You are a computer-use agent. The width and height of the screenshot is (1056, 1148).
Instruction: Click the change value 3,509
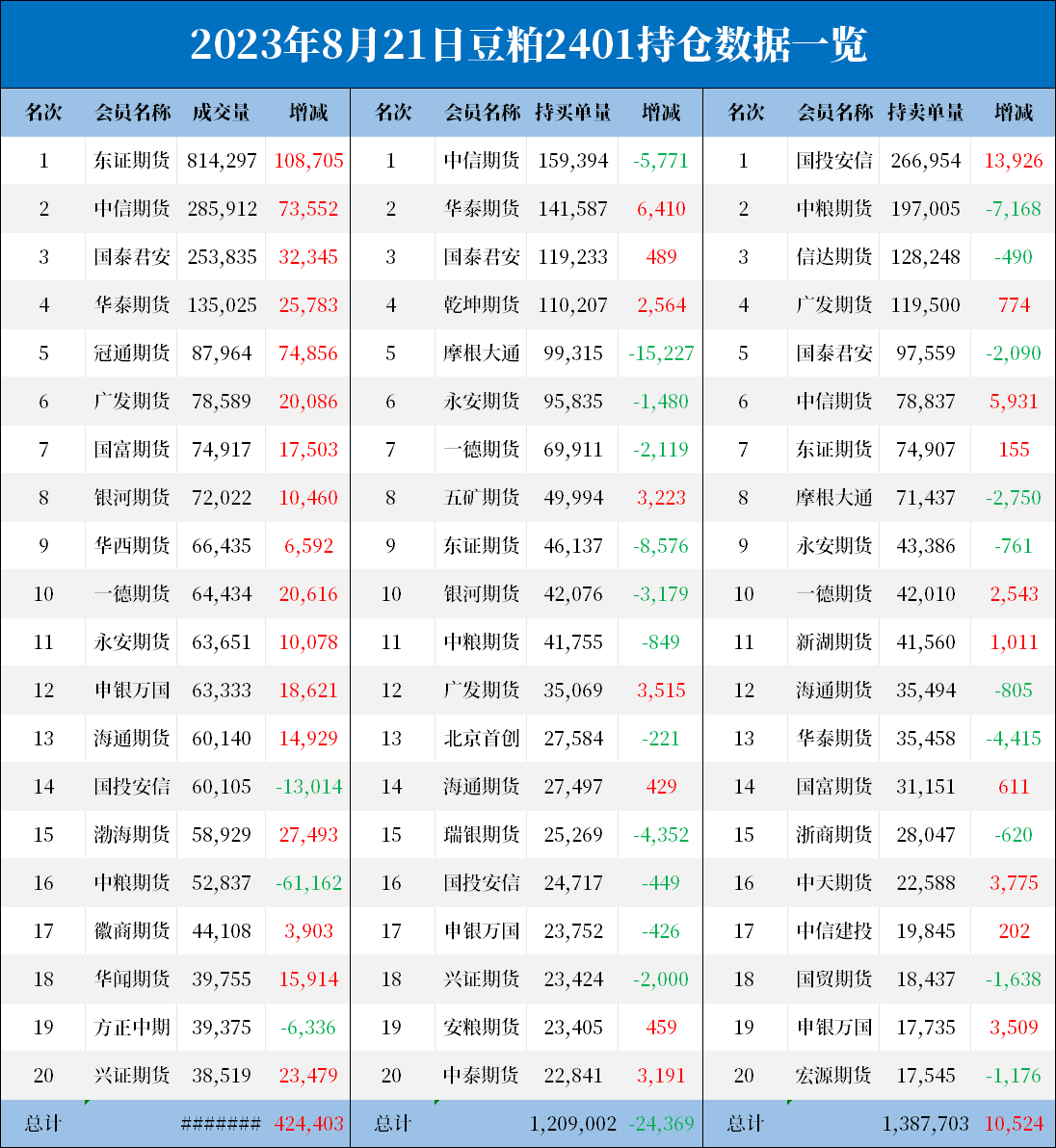[x=1015, y=1028]
